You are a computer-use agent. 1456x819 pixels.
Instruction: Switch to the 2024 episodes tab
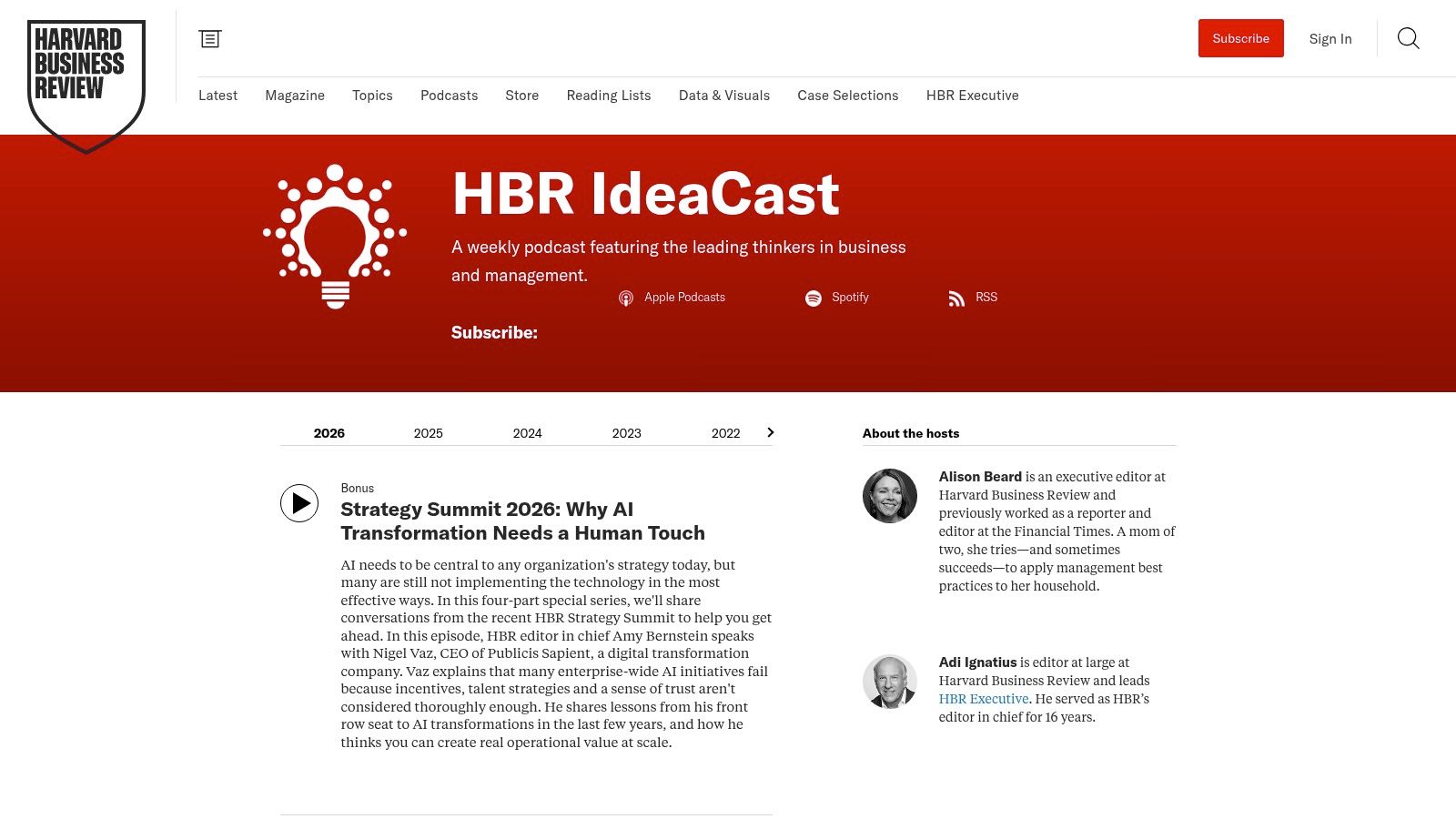click(x=527, y=433)
